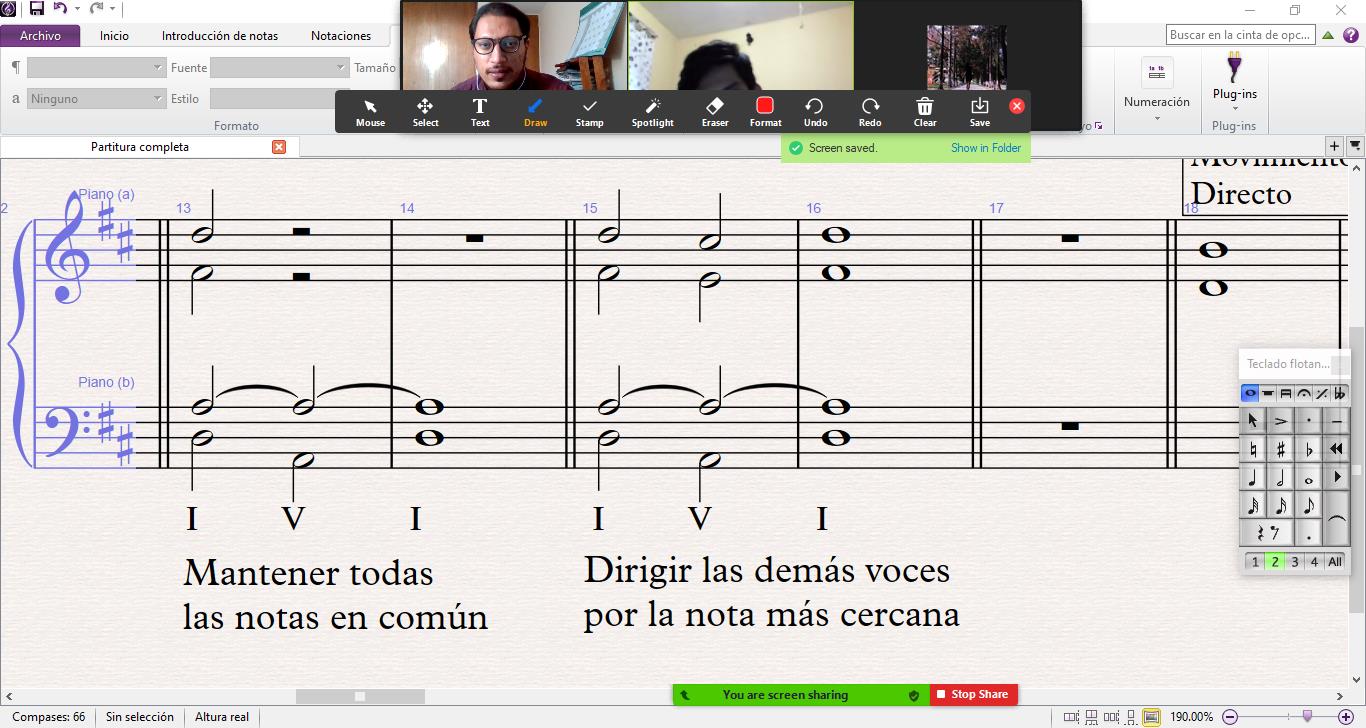Choose the Stamp annotation tool
This screenshot has width=1366, height=728.
click(589, 111)
